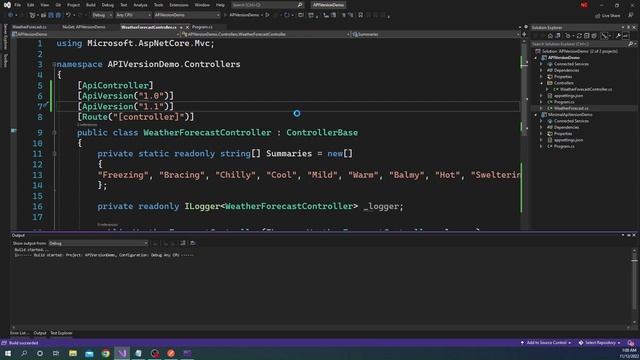Select Dependencies under MinimalApiVersionDemo
The width and height of the screenshot is (640, 360).
566,127
